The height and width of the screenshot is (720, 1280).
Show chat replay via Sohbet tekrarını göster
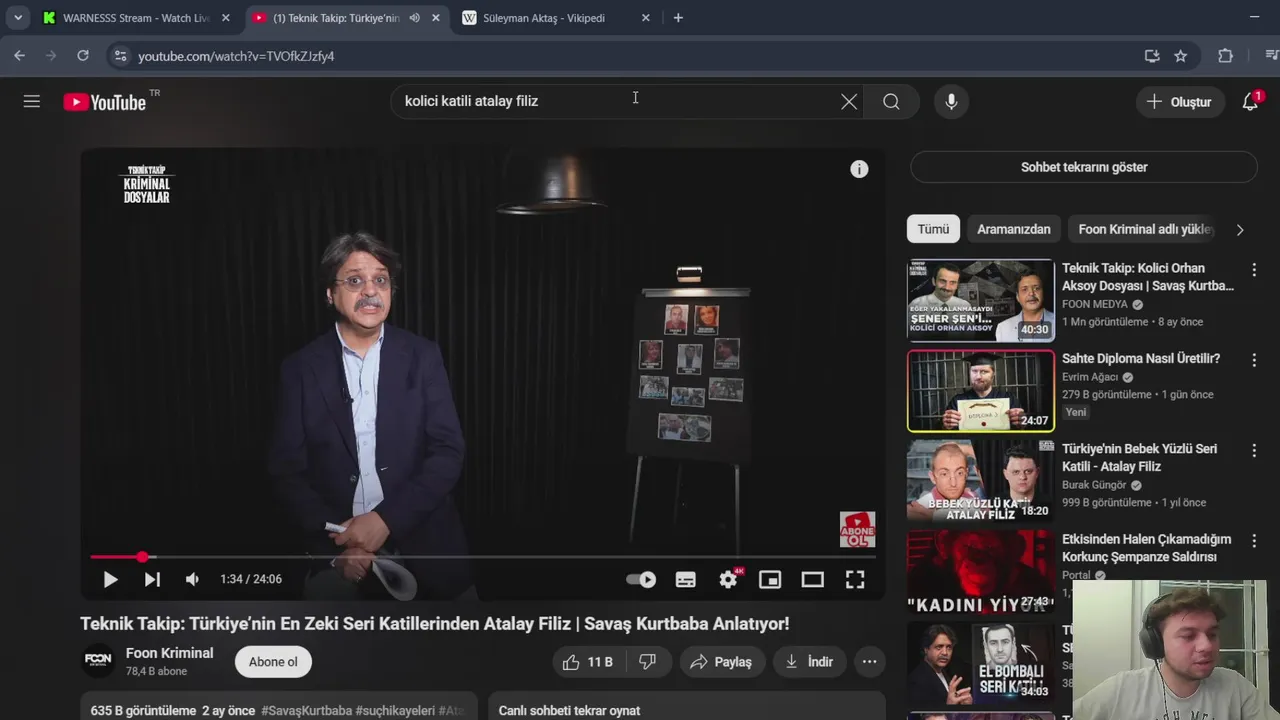point(1084,167)
